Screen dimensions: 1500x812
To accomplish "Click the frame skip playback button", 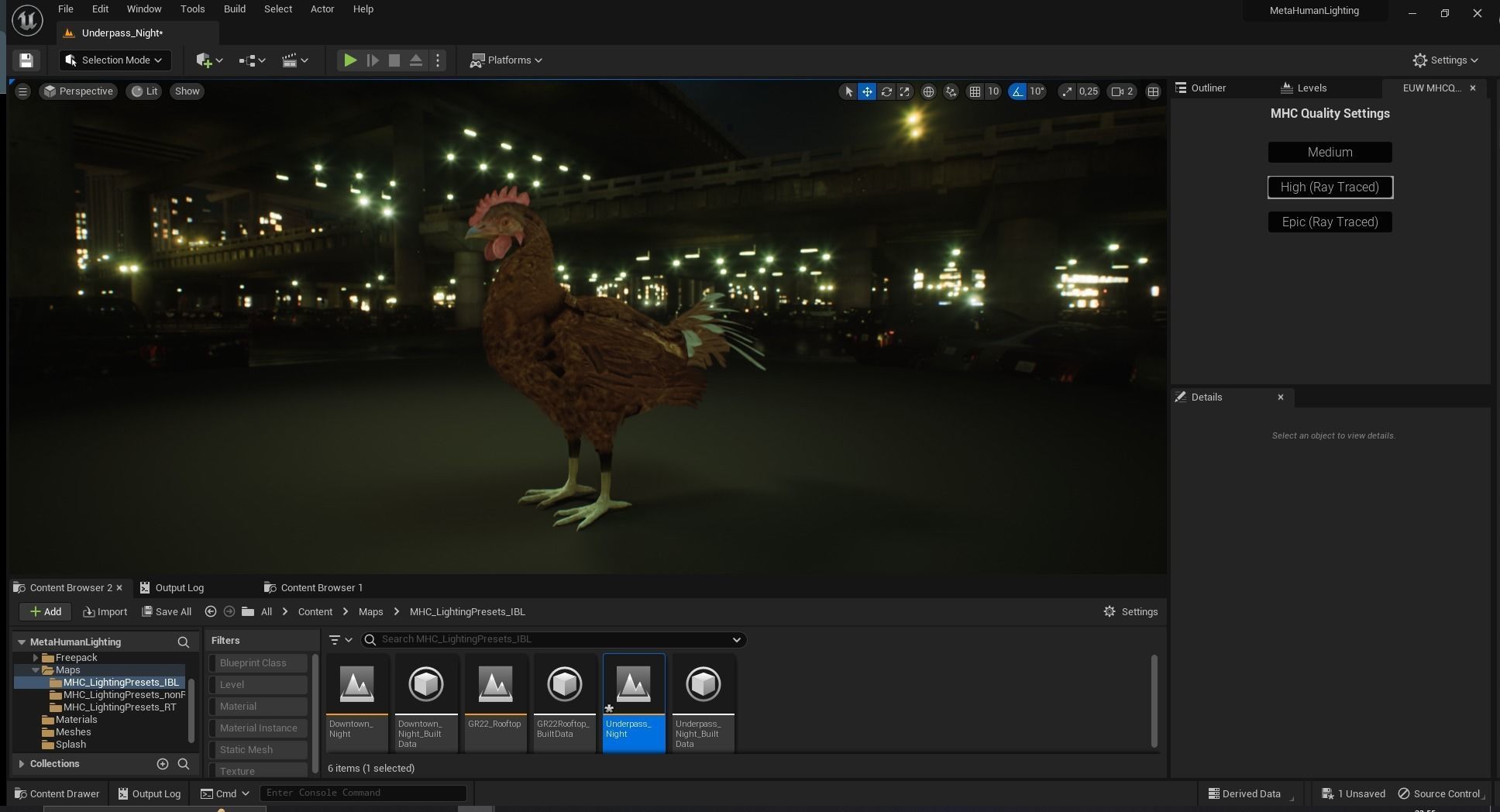I will pos(373,60).
